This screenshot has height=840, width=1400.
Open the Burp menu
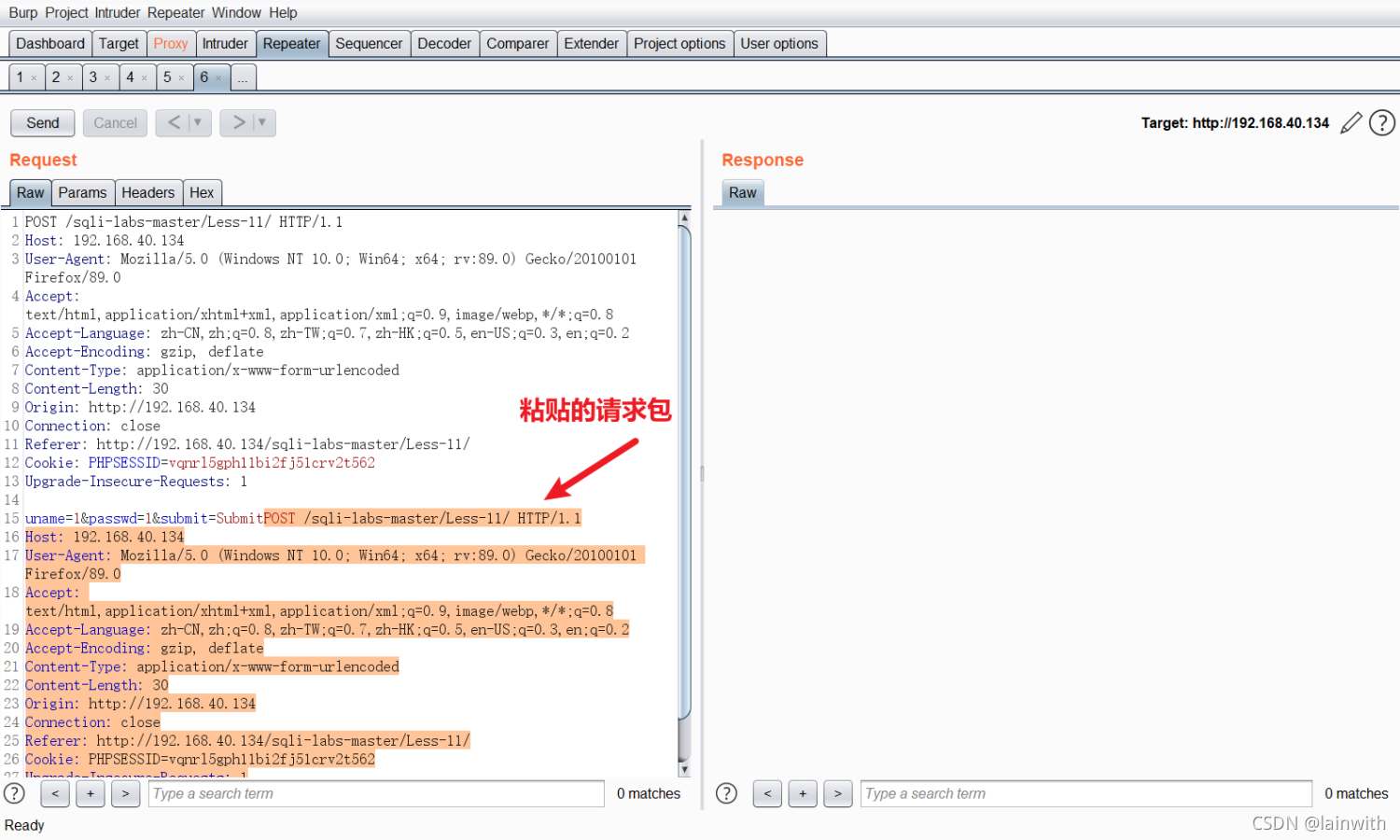23,13
